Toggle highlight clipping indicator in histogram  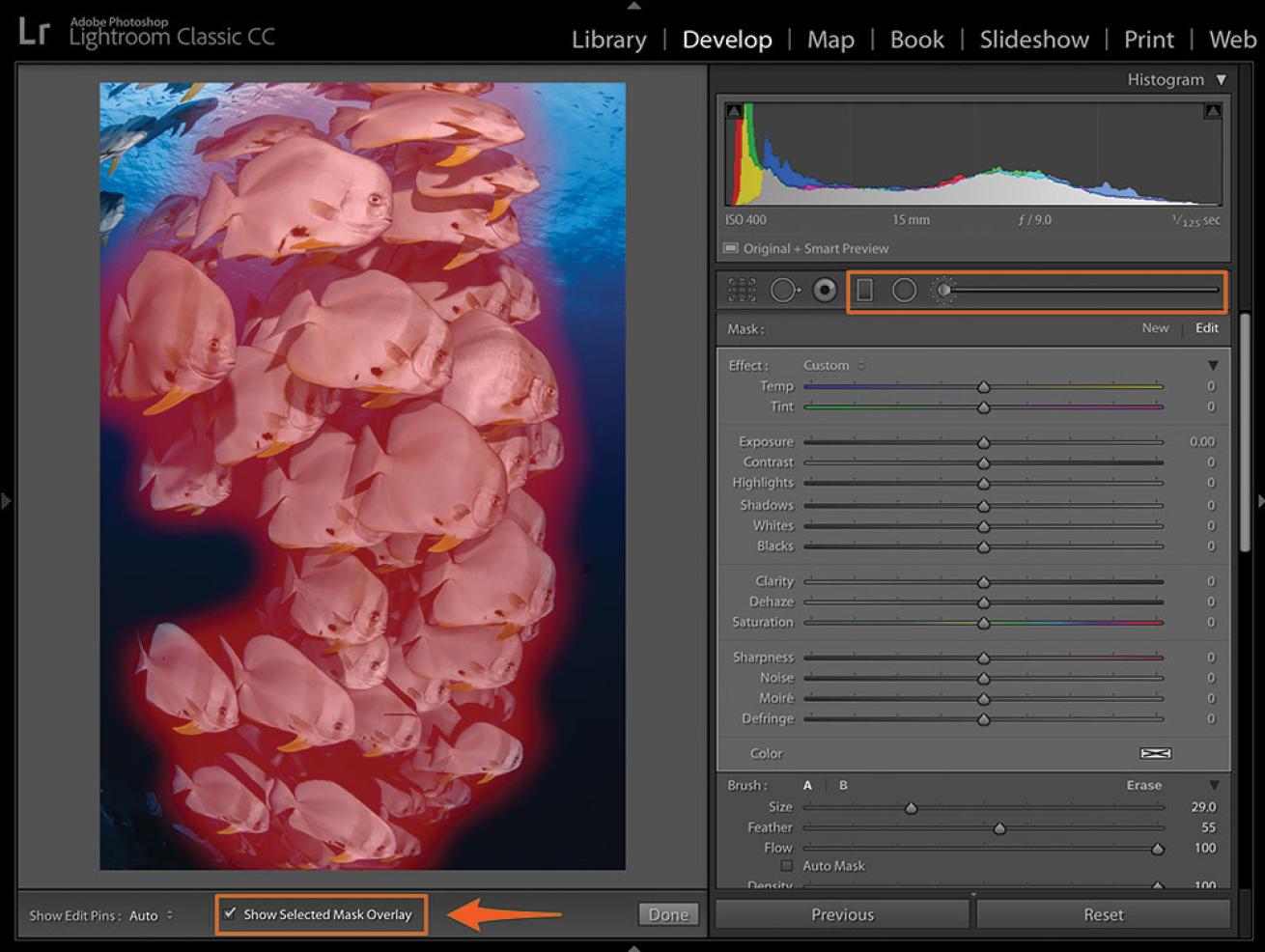pyautogui.click(x=1213, y=111)
